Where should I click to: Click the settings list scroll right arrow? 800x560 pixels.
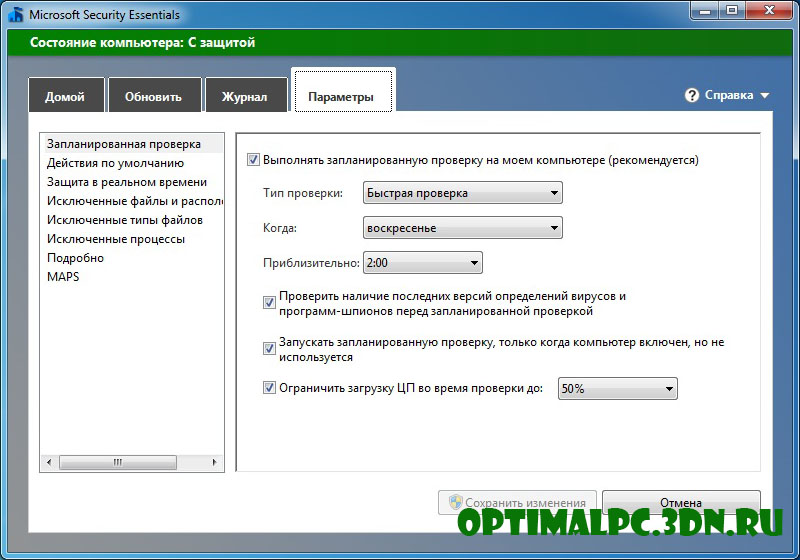point(215,462)
